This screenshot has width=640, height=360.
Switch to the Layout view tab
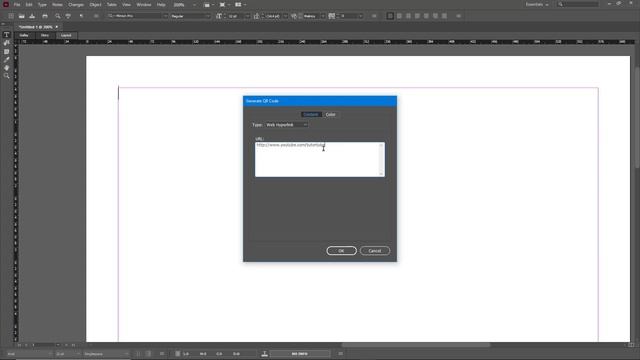(66, 36)
